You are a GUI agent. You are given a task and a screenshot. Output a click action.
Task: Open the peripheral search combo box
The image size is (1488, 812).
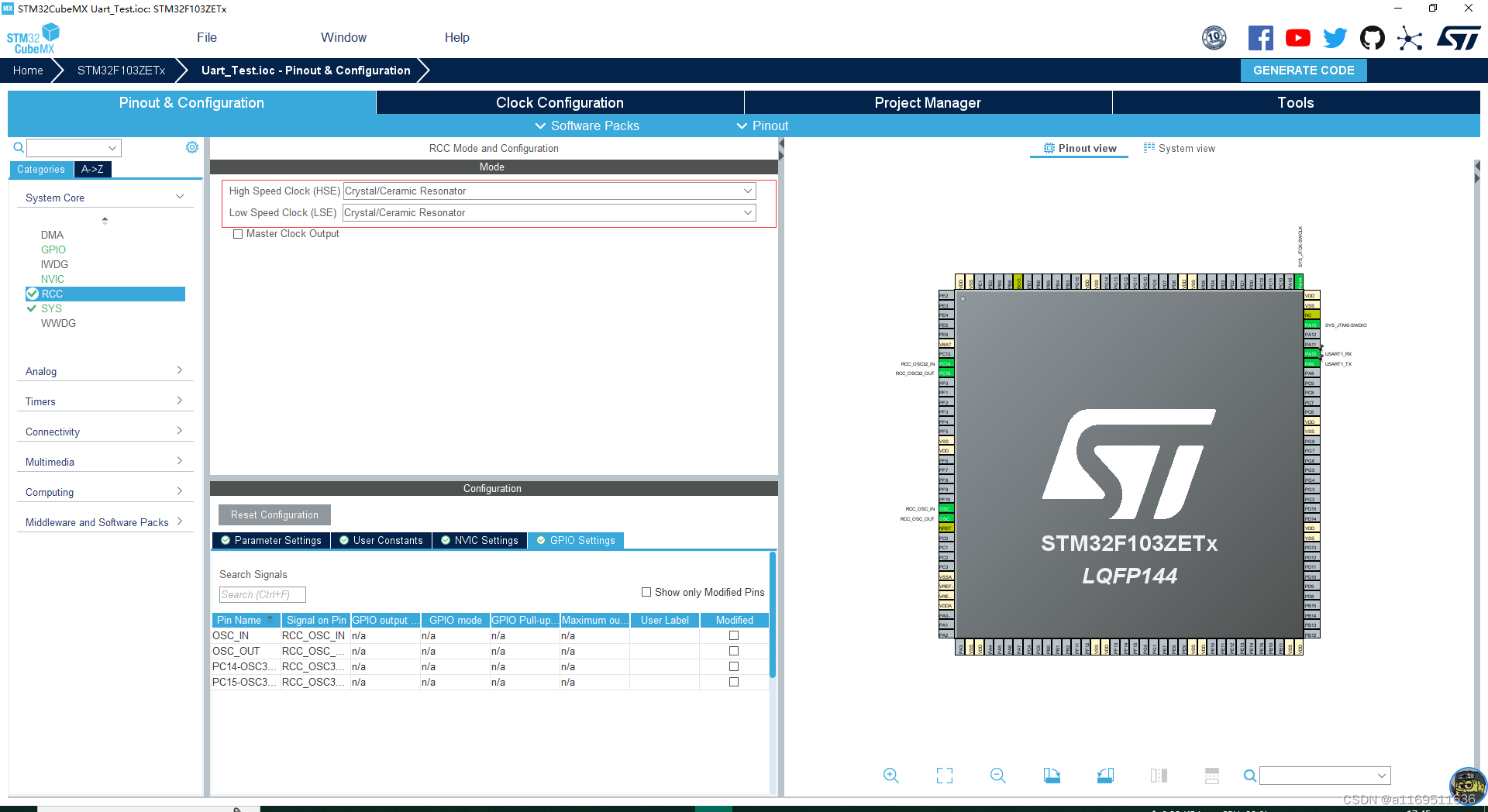(x=74, y=148)
